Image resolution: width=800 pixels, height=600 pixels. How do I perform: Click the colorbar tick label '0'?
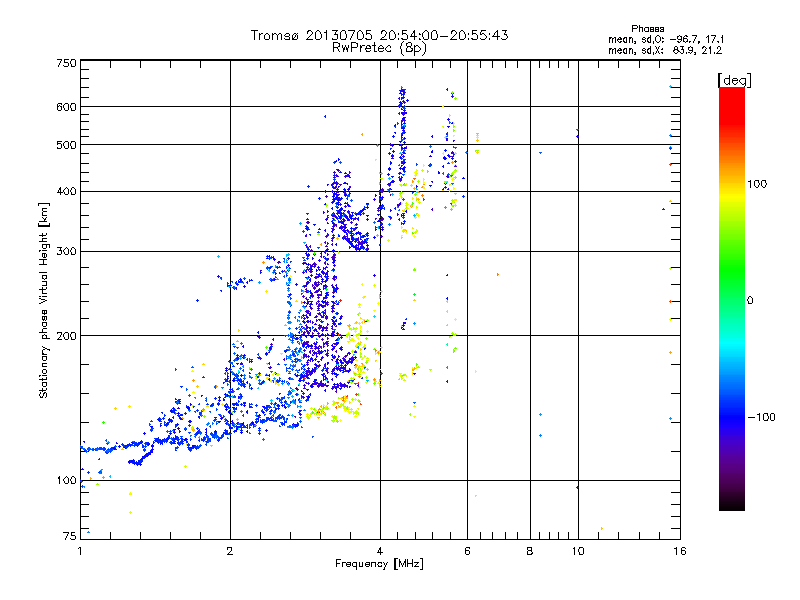pos(750,301)
